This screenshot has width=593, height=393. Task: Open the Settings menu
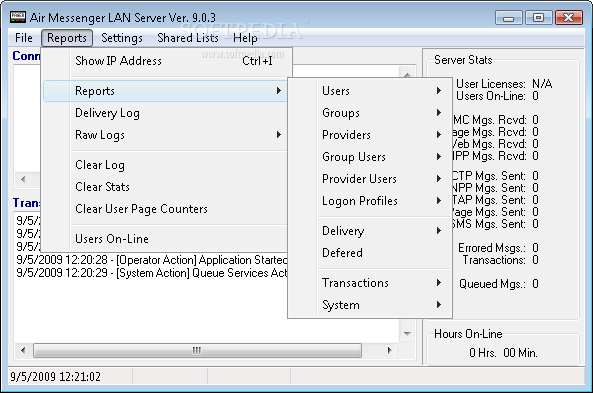[122, 38]
